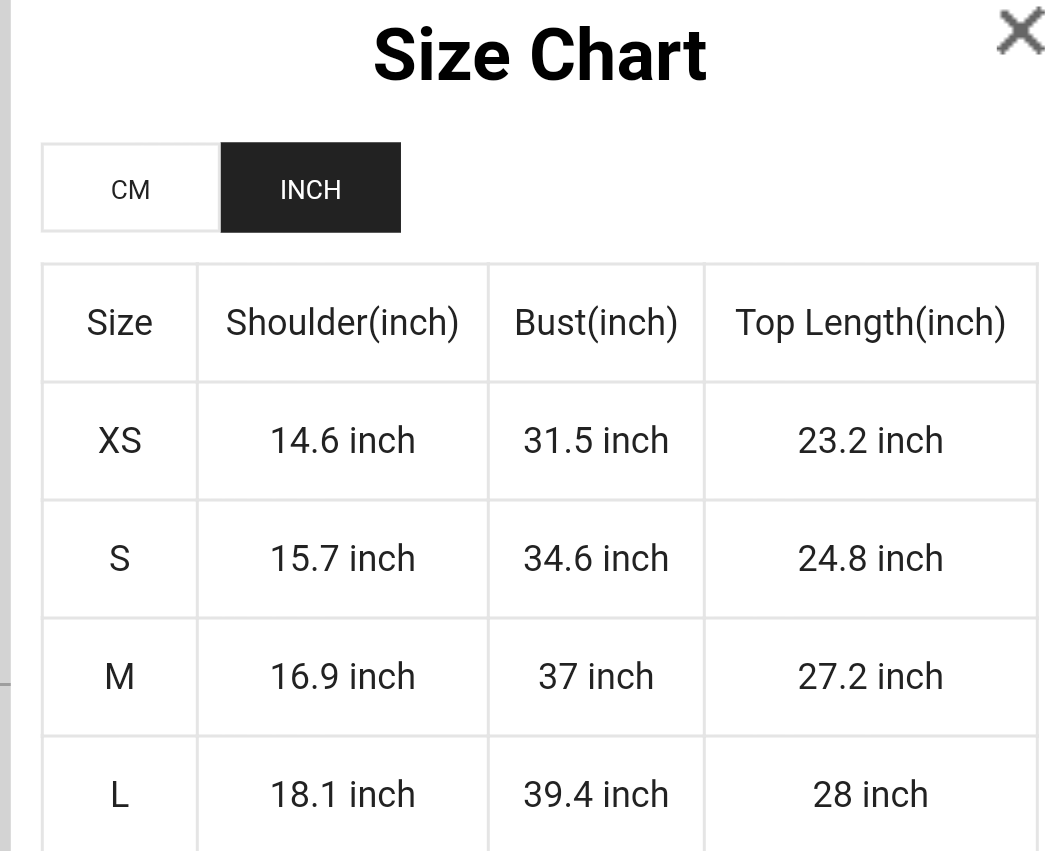Click the 14.6 inch shoulder cell
Image resolution: width=1051 pixels, height=851 pixels.
342,441
